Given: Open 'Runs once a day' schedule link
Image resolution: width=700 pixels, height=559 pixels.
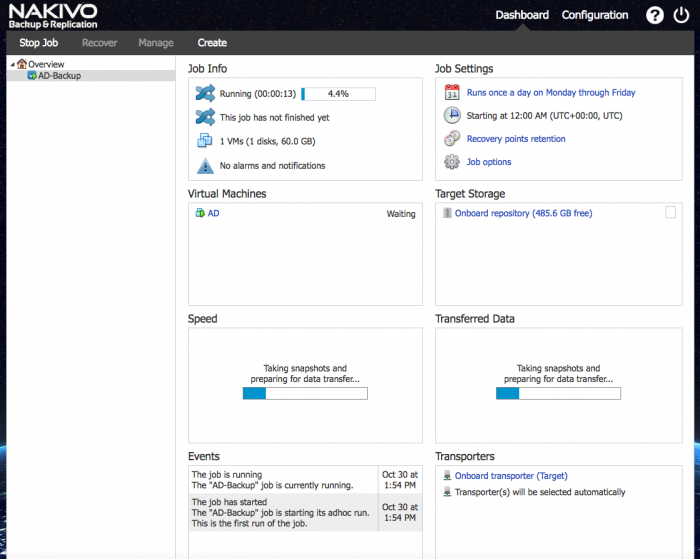Looking at the screenshot, I should pos(551,92).
